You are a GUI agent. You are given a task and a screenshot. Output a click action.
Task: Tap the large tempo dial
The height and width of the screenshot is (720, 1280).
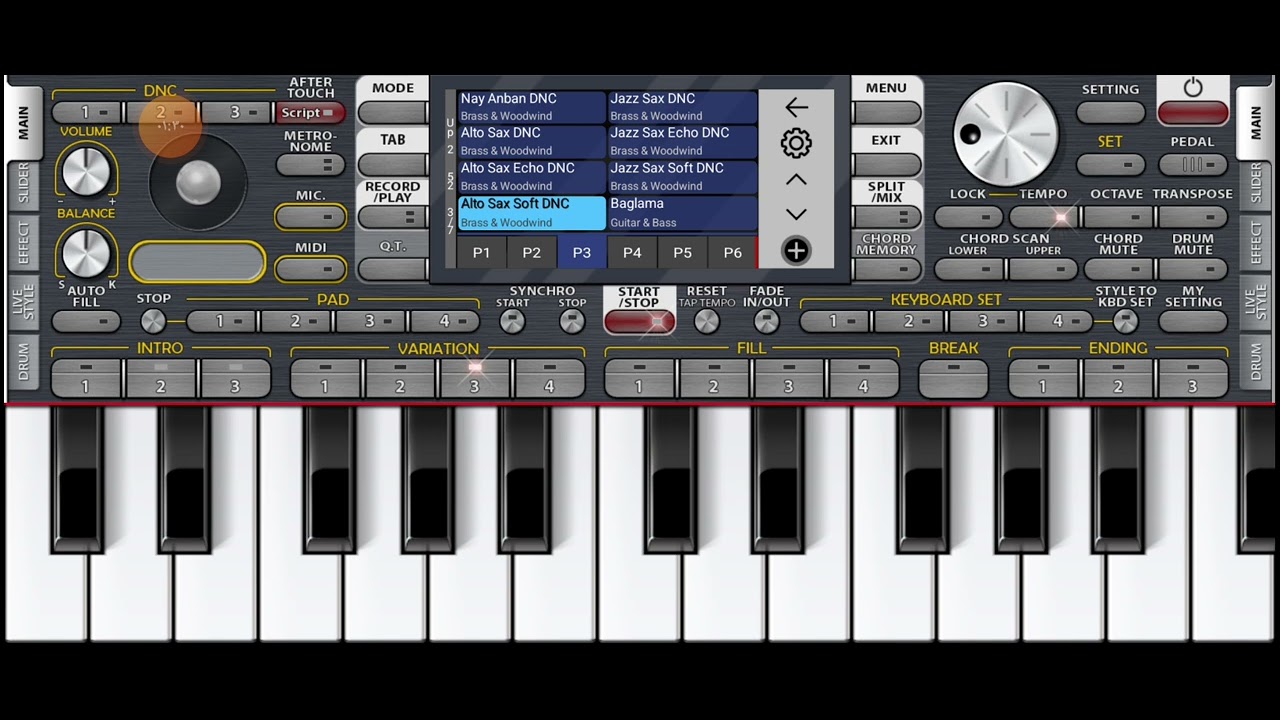coord(1005,135)
